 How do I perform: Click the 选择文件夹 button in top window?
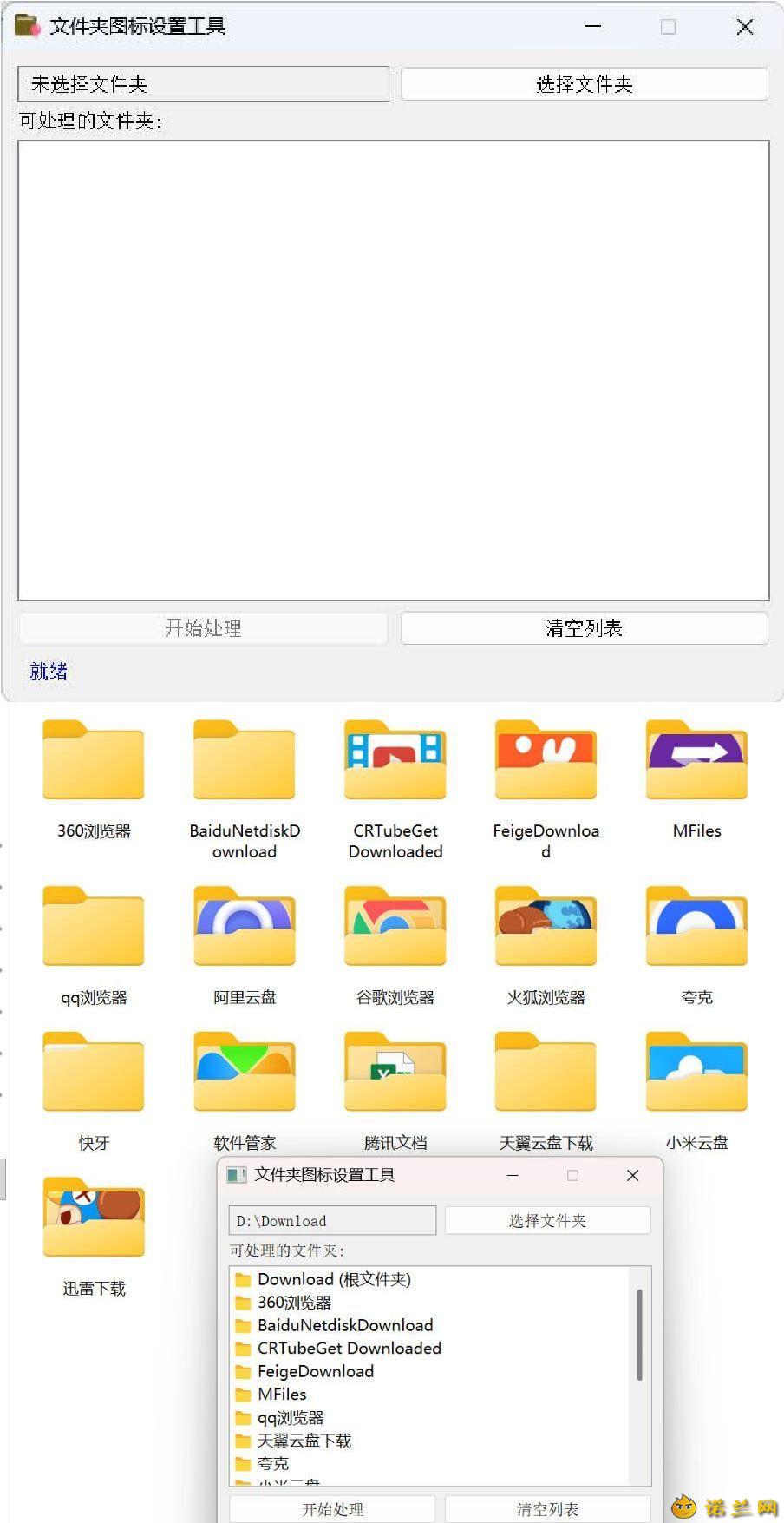(584, 84)
